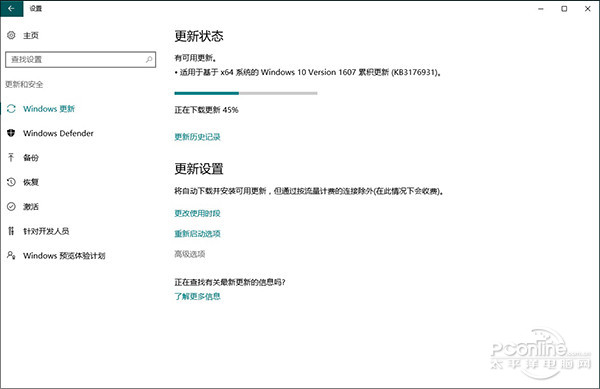
Task: Click the 备份 upload arrow icon
Action: click(x=11, y=157)
